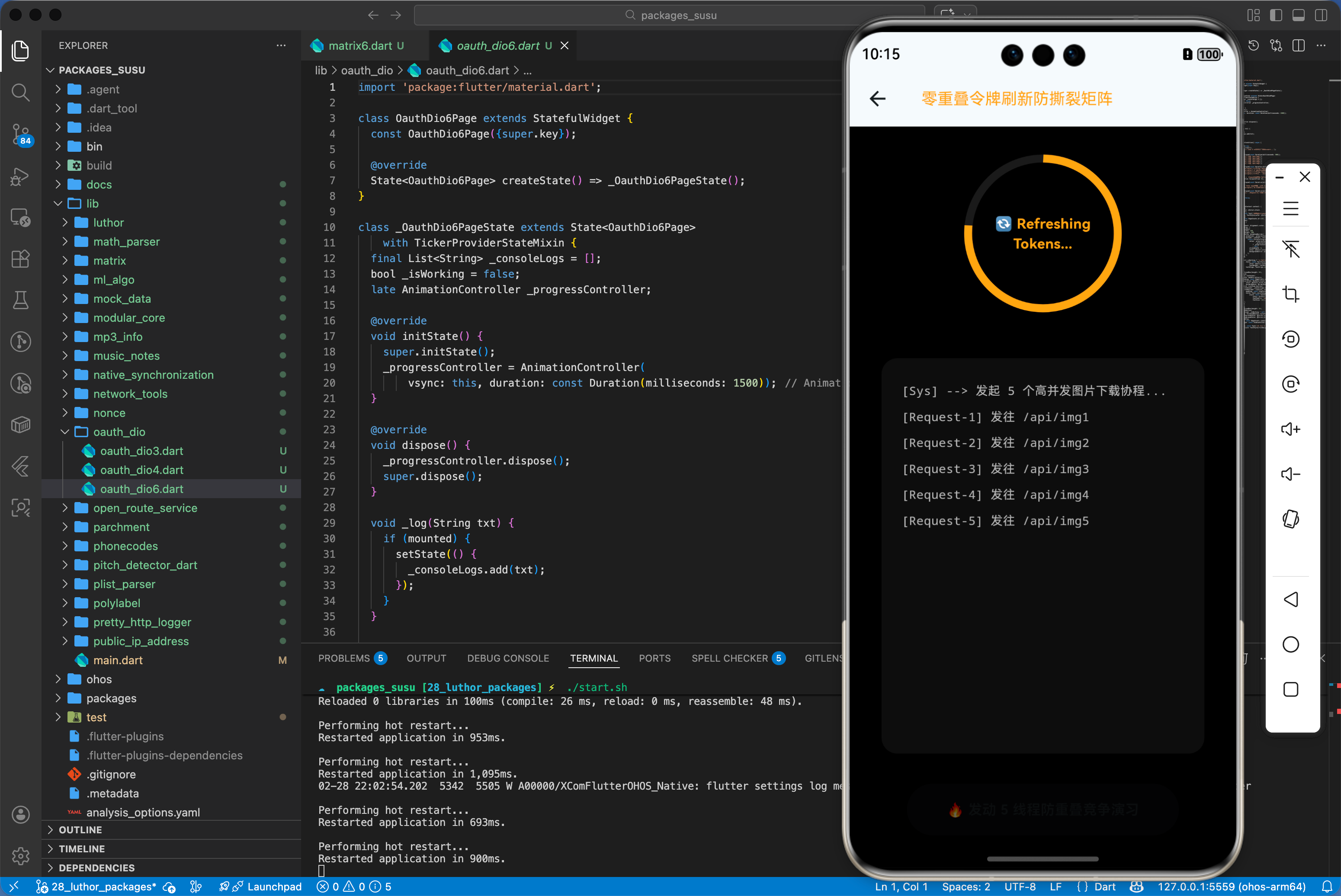
Task: Expand the OUTLINE section
Action: tap(80, 830)
